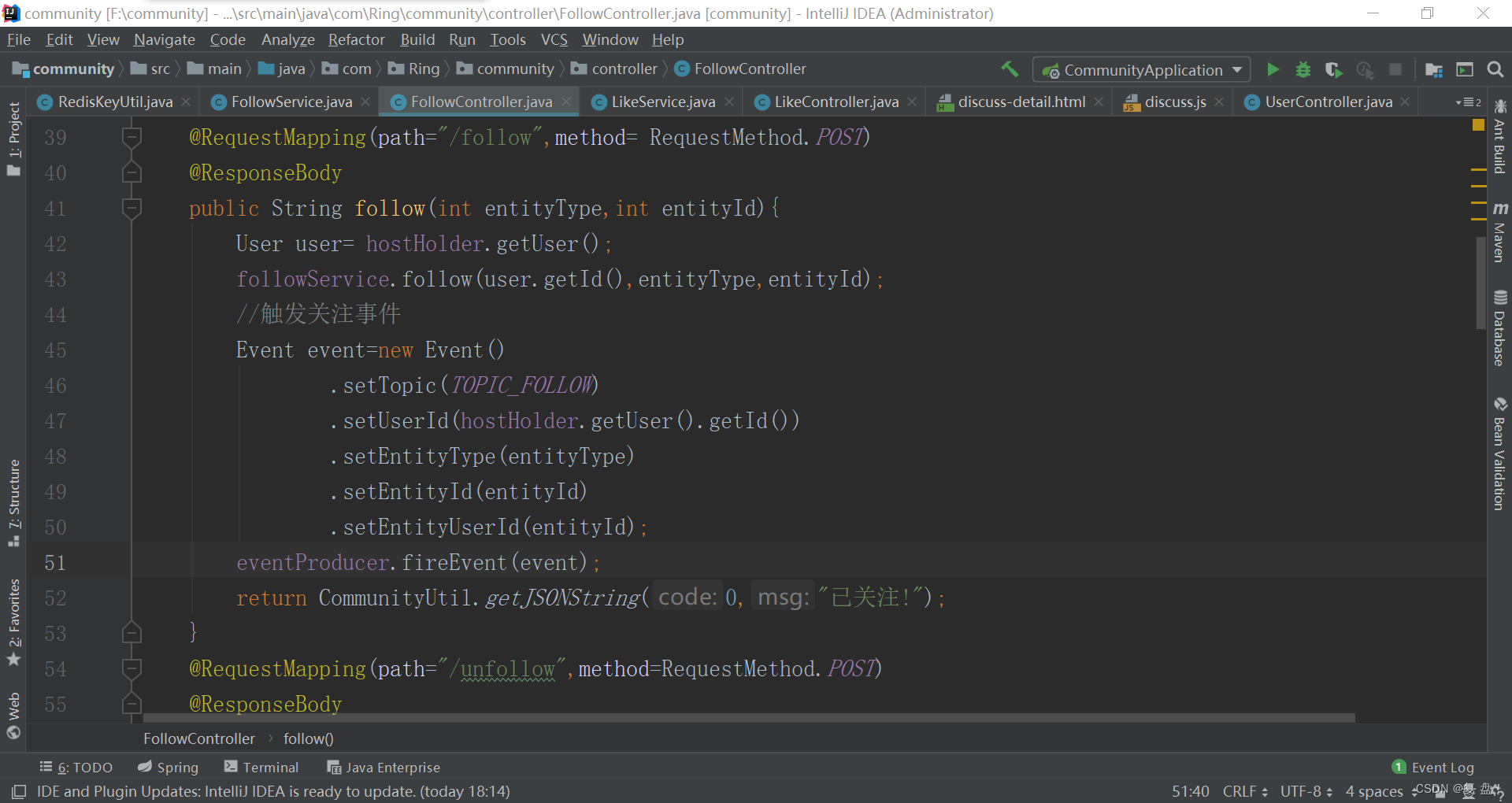Open the Refactor menu

[x=357, y=39]
